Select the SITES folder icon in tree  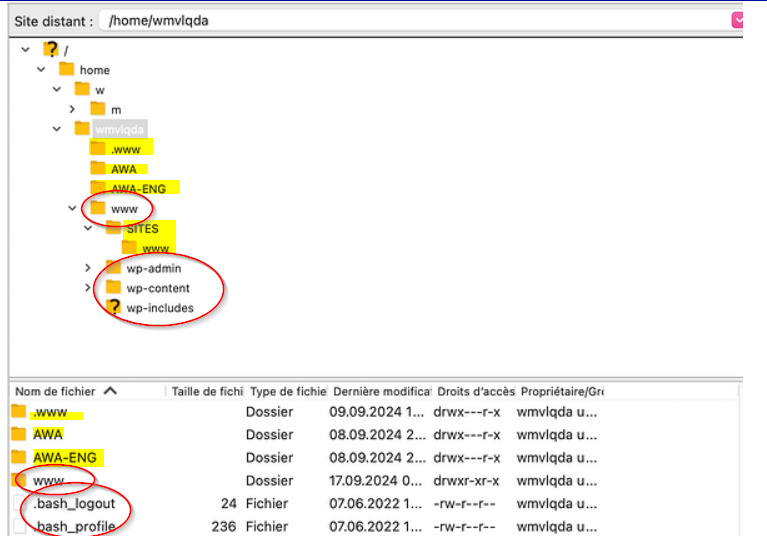pos(114,229)
